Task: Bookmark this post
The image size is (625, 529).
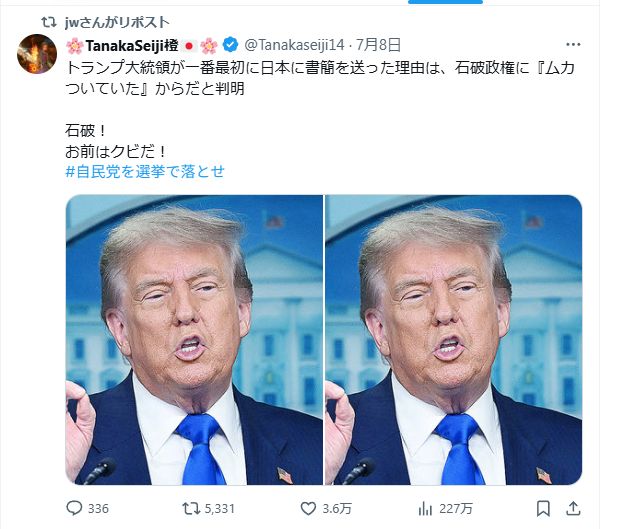Action: tap(543, 509)
